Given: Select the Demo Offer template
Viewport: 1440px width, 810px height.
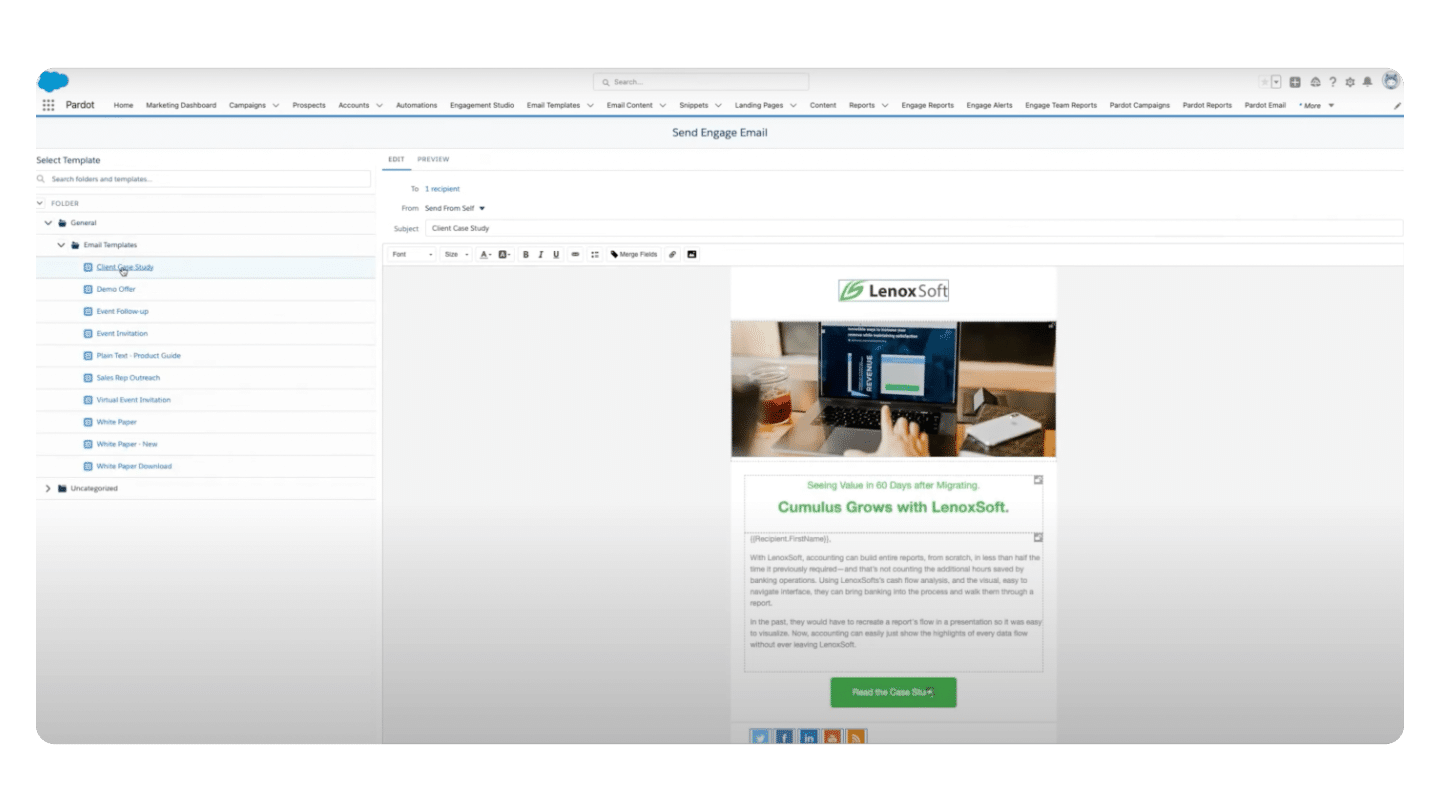Looking at the screenshot, I should [x=116, y=289].
